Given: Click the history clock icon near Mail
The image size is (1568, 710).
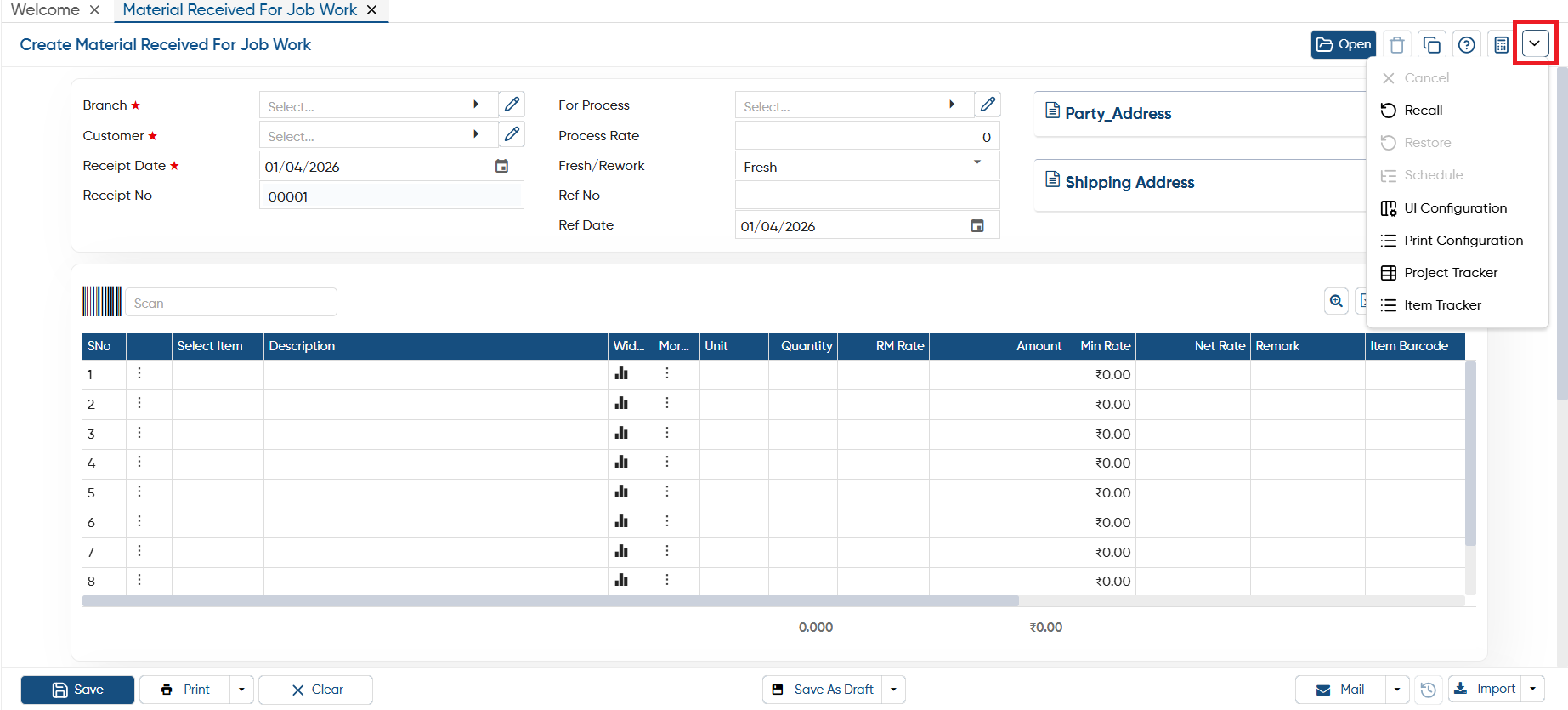Looking at the screenshot, I should click(1429, 690).
